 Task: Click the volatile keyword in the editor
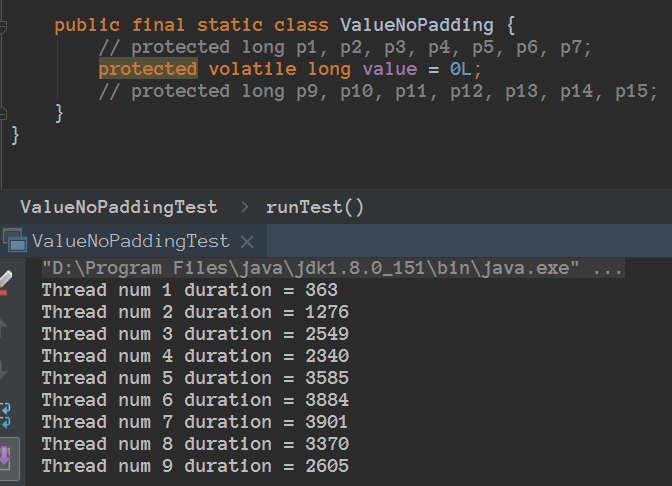click(x=252, y=68)
